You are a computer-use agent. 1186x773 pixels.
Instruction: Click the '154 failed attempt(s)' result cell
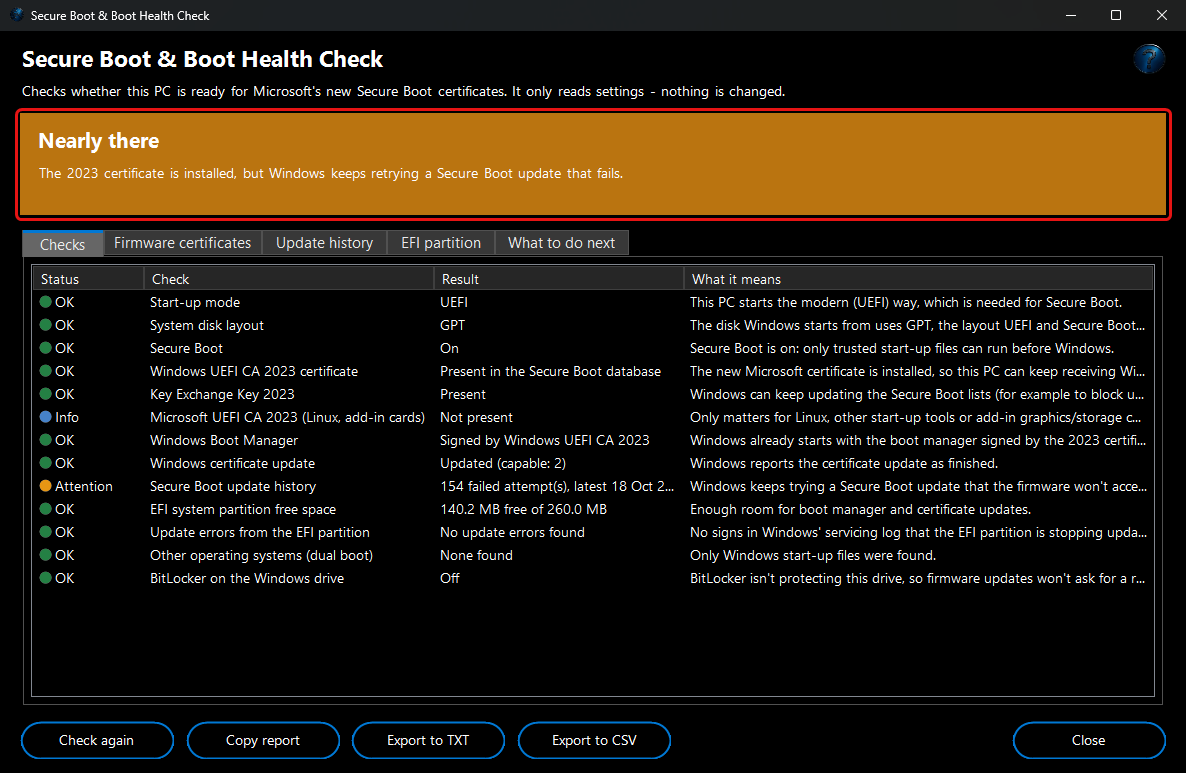coord(557,486)
